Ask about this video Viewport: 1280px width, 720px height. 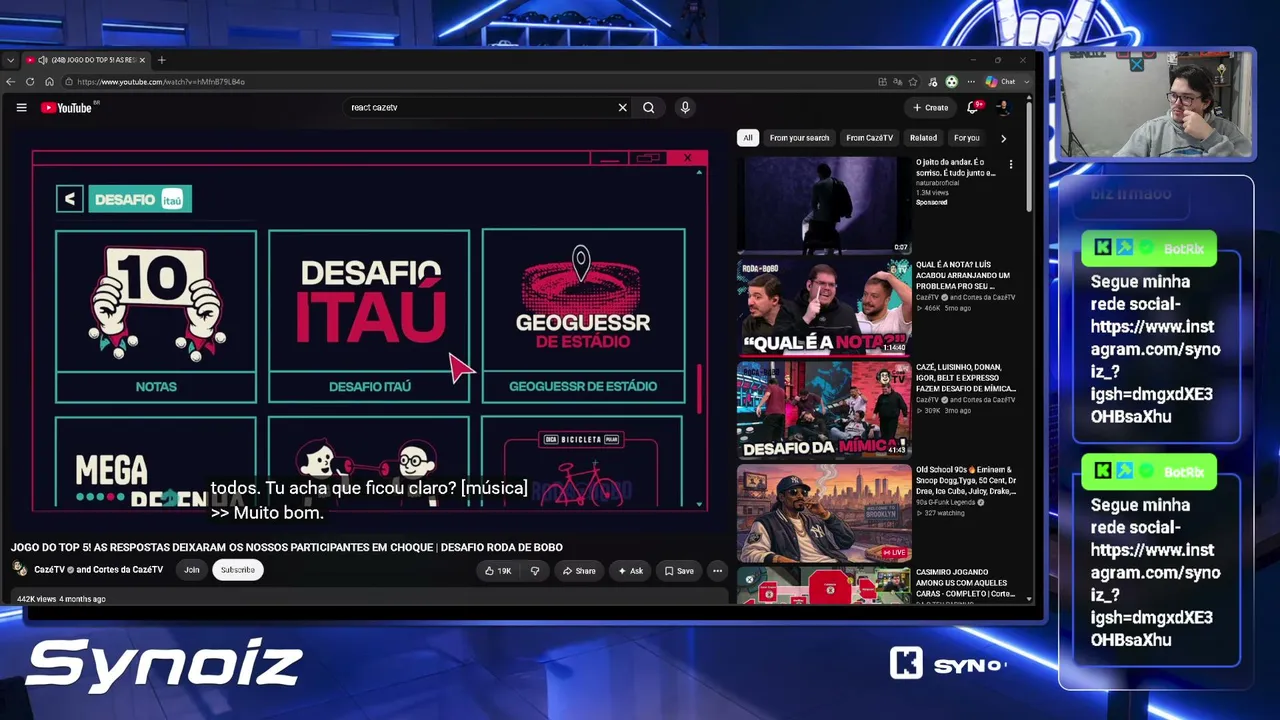point(630,571)
